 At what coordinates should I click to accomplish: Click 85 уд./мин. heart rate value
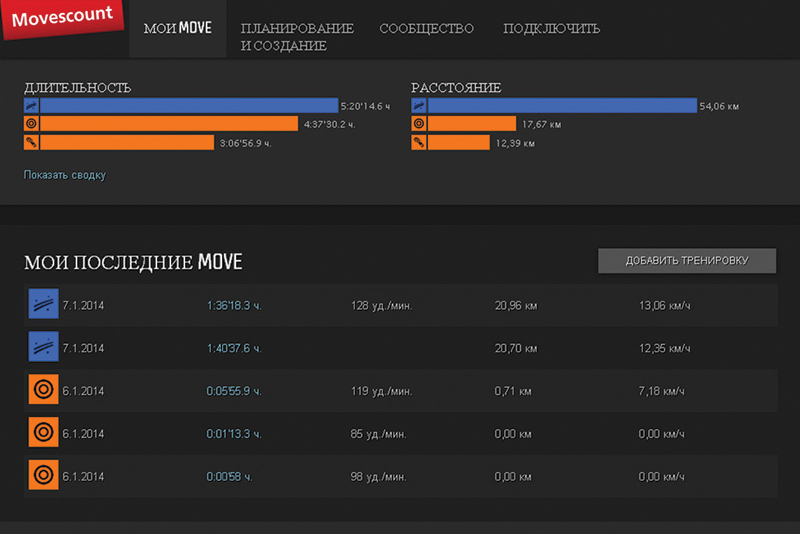pos(378,434)
